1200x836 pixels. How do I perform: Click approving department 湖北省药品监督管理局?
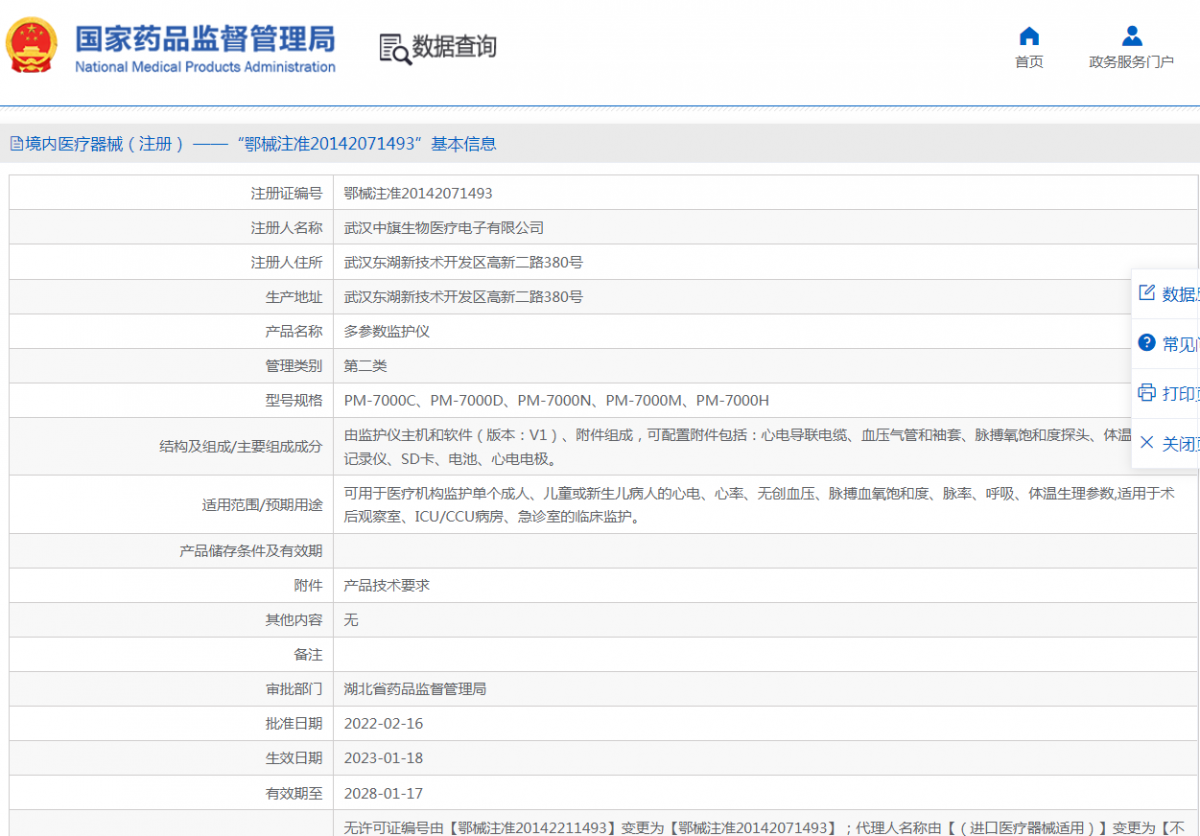pyautogui.click(x=415, y=689)
